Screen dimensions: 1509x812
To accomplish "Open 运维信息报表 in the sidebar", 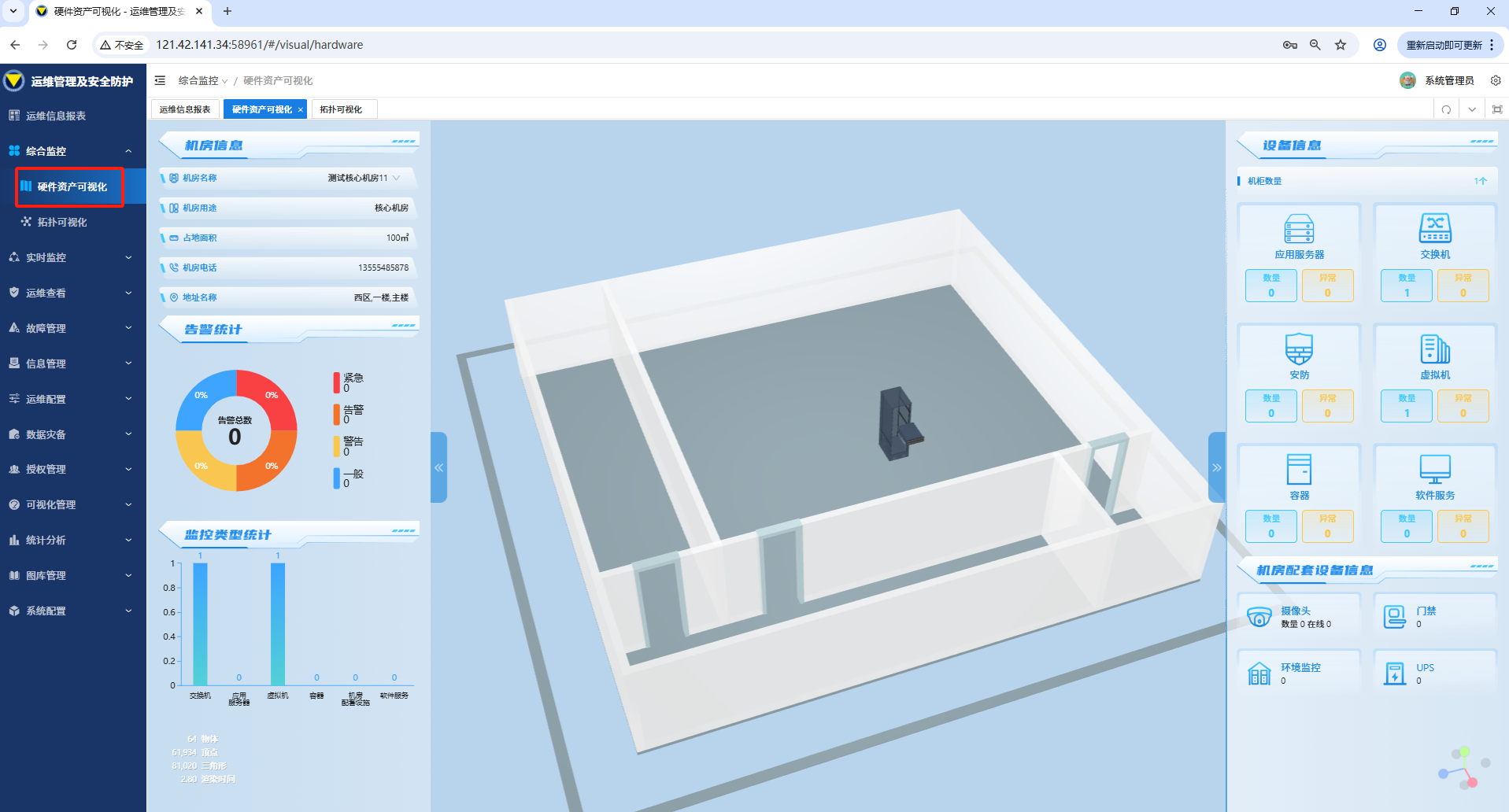I will [56, 116].
